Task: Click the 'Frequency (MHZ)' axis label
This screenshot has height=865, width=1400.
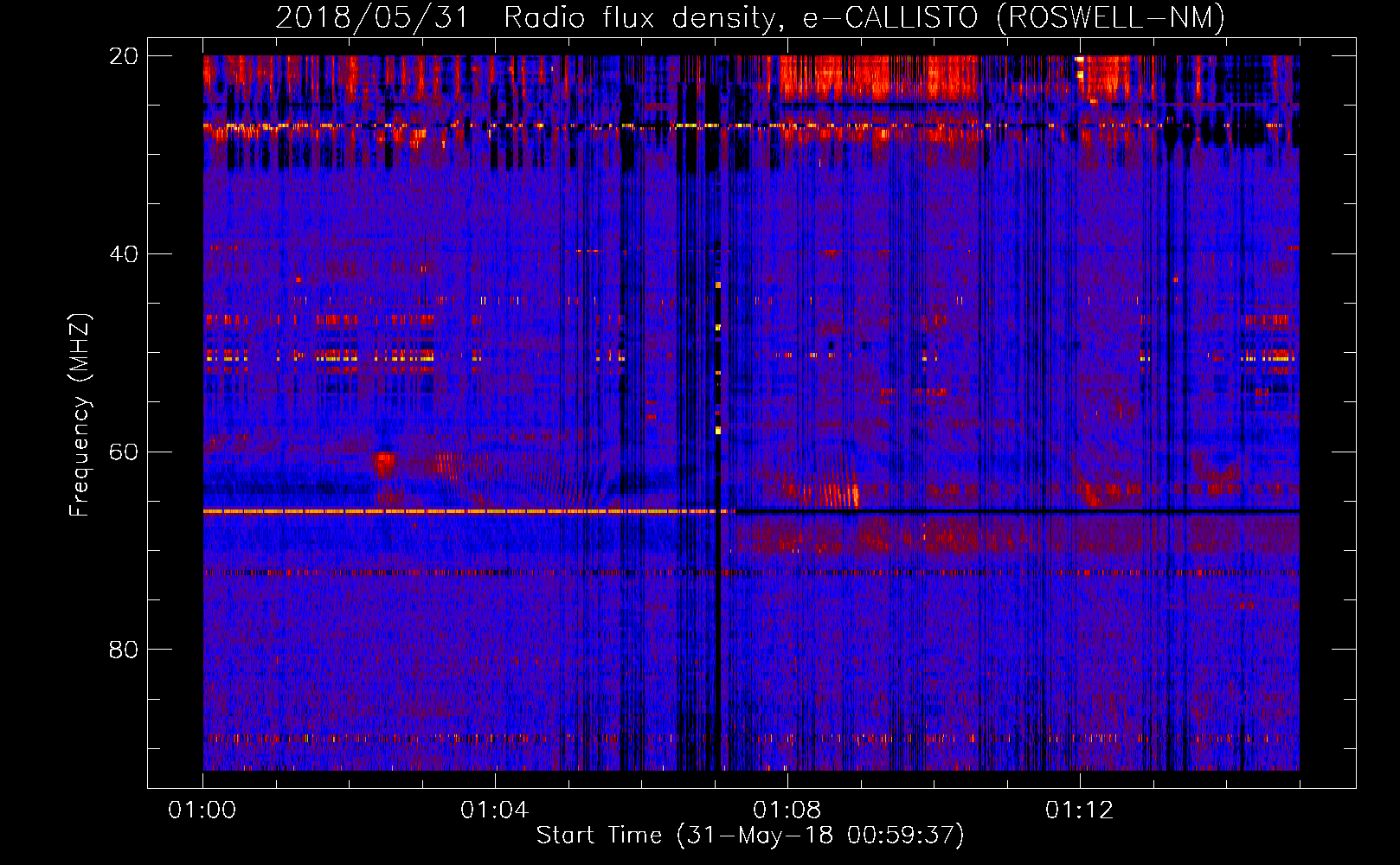Action: click(x=79, y=415)
